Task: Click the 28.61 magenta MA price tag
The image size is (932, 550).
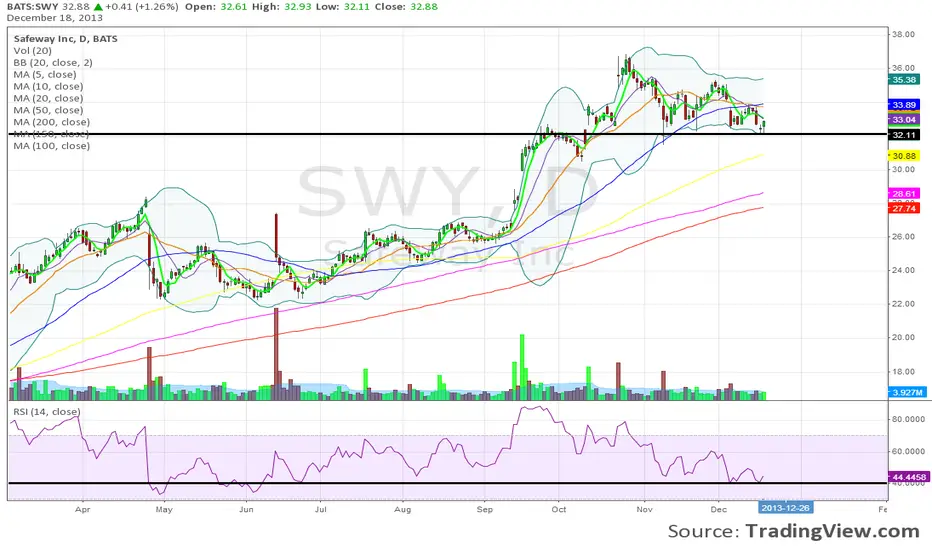Action: tap(904, 193)
